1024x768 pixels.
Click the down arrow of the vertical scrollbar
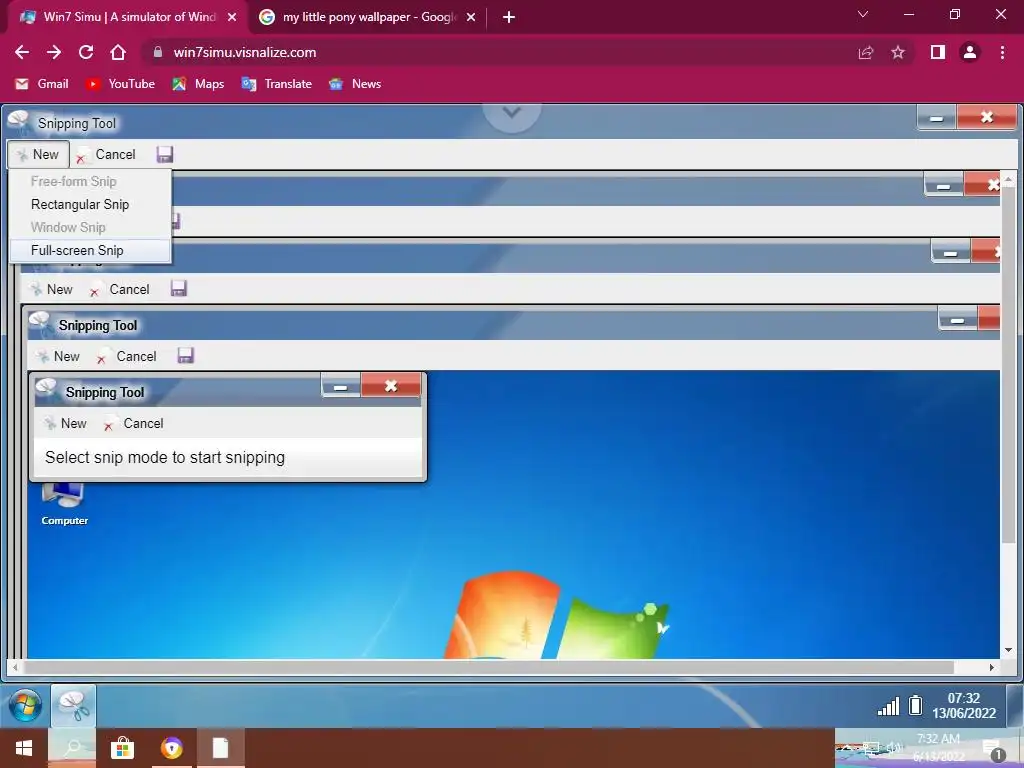[1008, 650]
